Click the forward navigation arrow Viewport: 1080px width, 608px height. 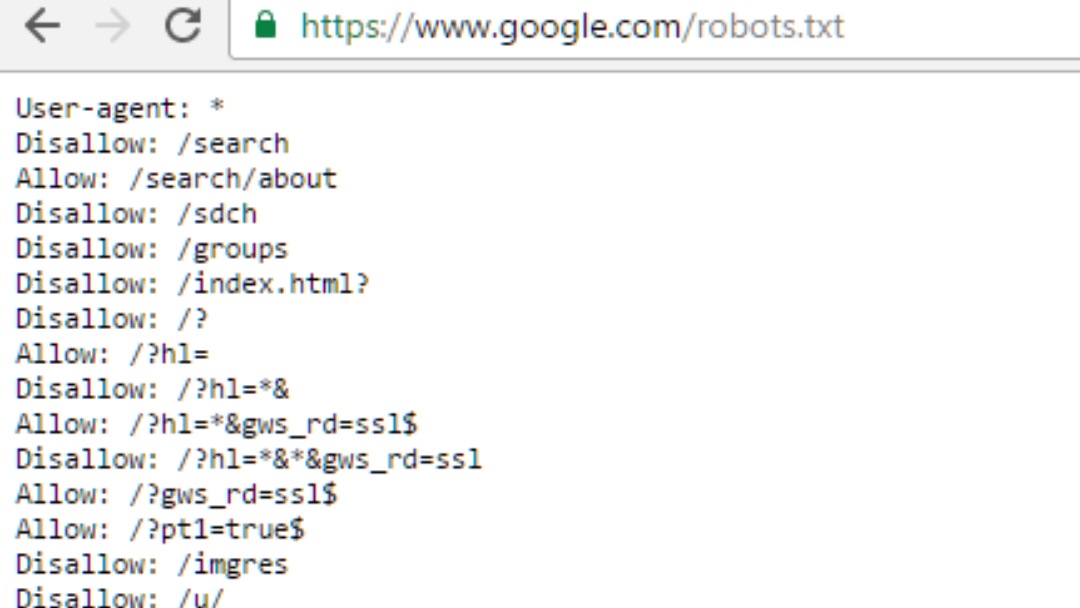point(113,27)
